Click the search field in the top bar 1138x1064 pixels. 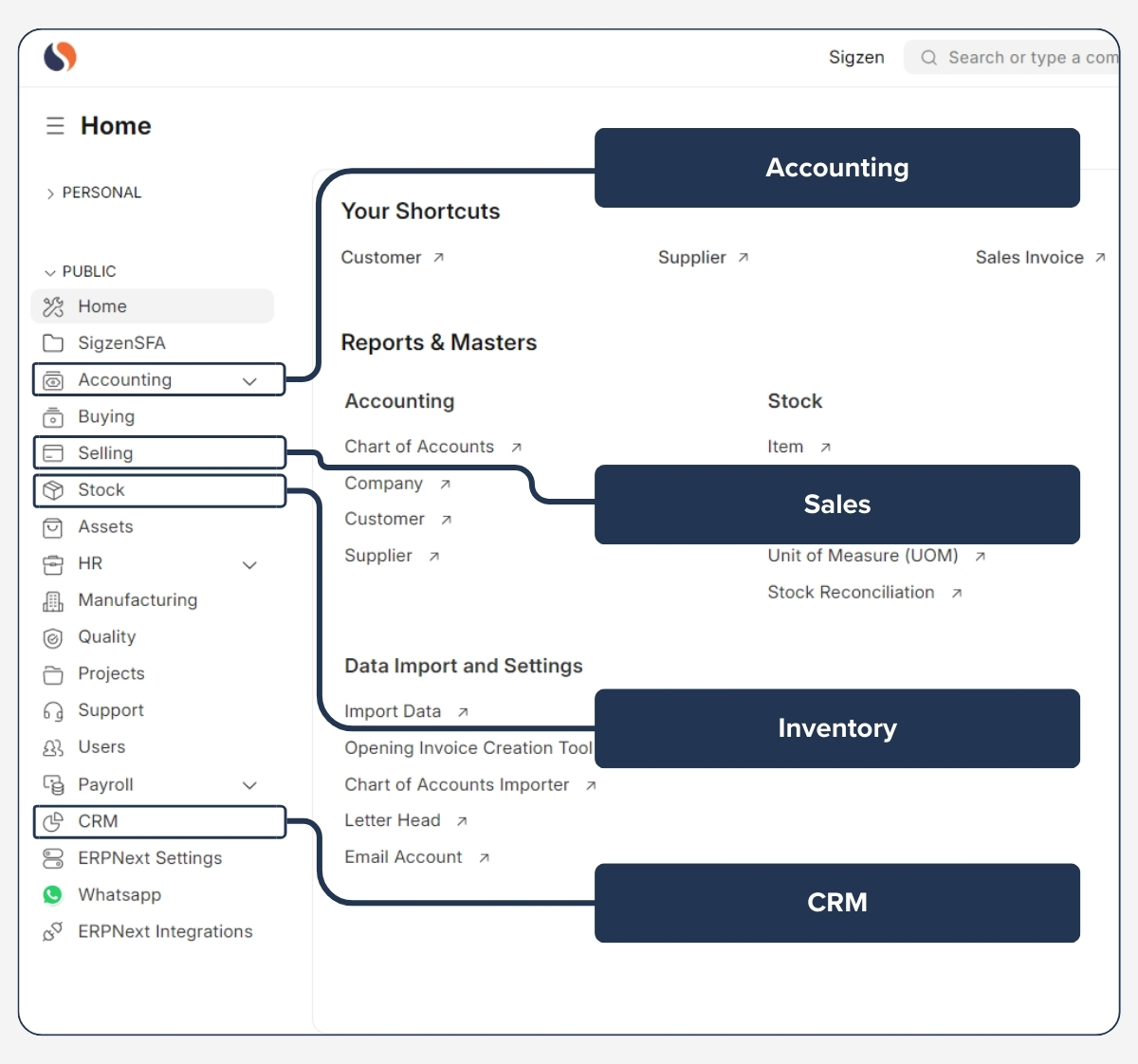1024,57
